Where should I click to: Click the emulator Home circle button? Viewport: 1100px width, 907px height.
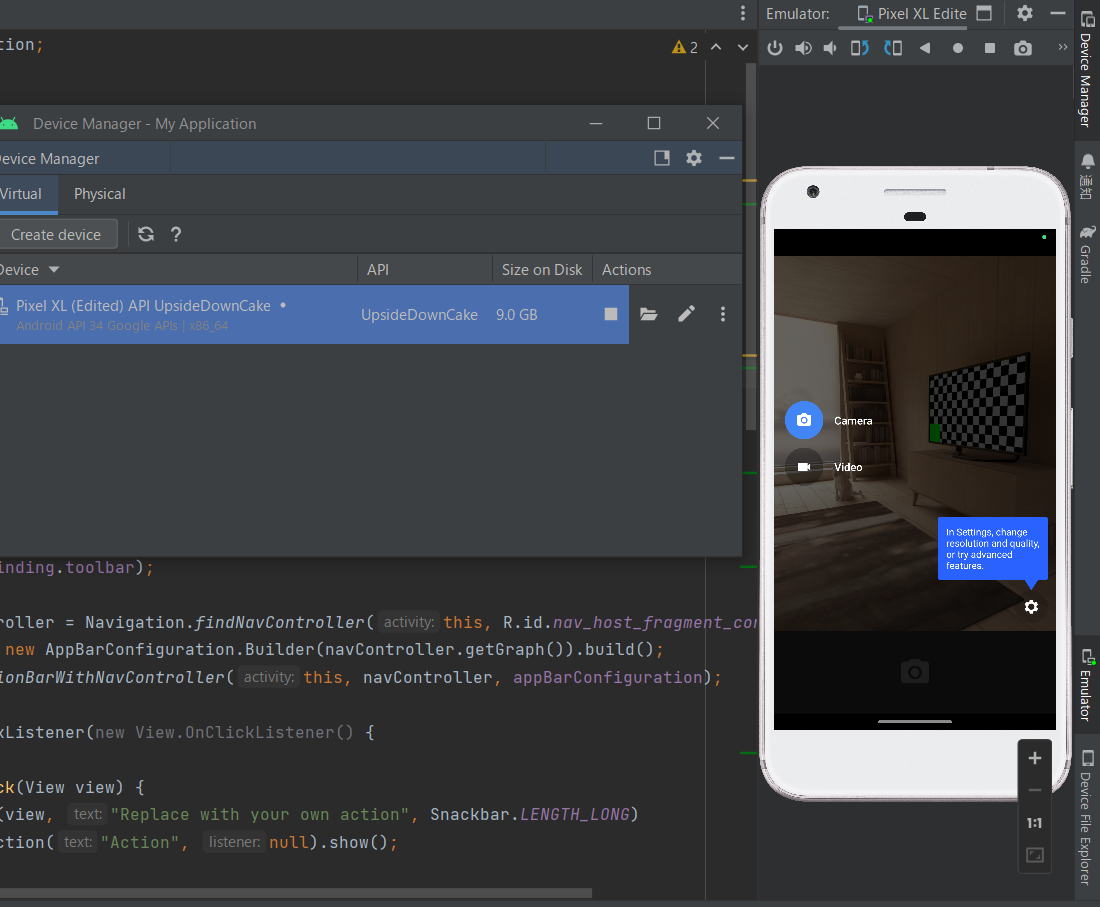coord(958,48)
